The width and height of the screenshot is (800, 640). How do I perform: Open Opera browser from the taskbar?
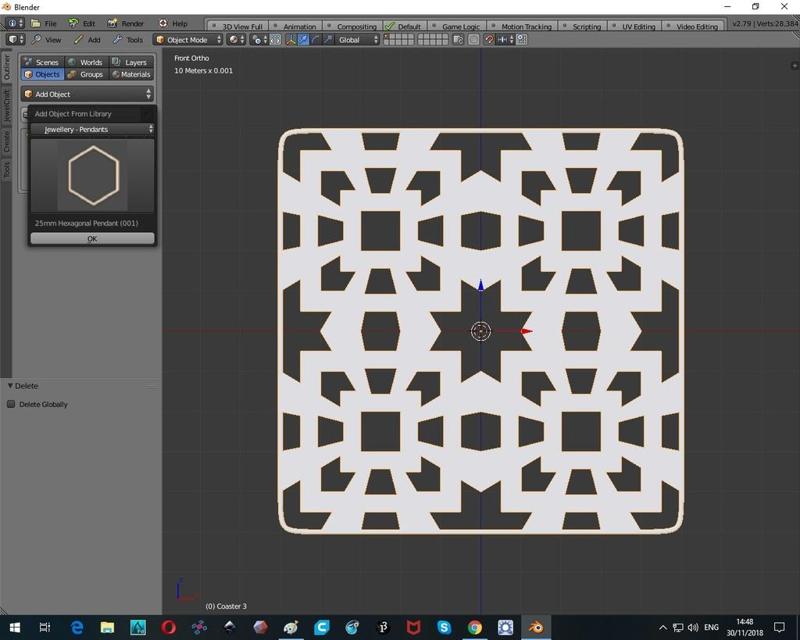click(x=168, y=627)
